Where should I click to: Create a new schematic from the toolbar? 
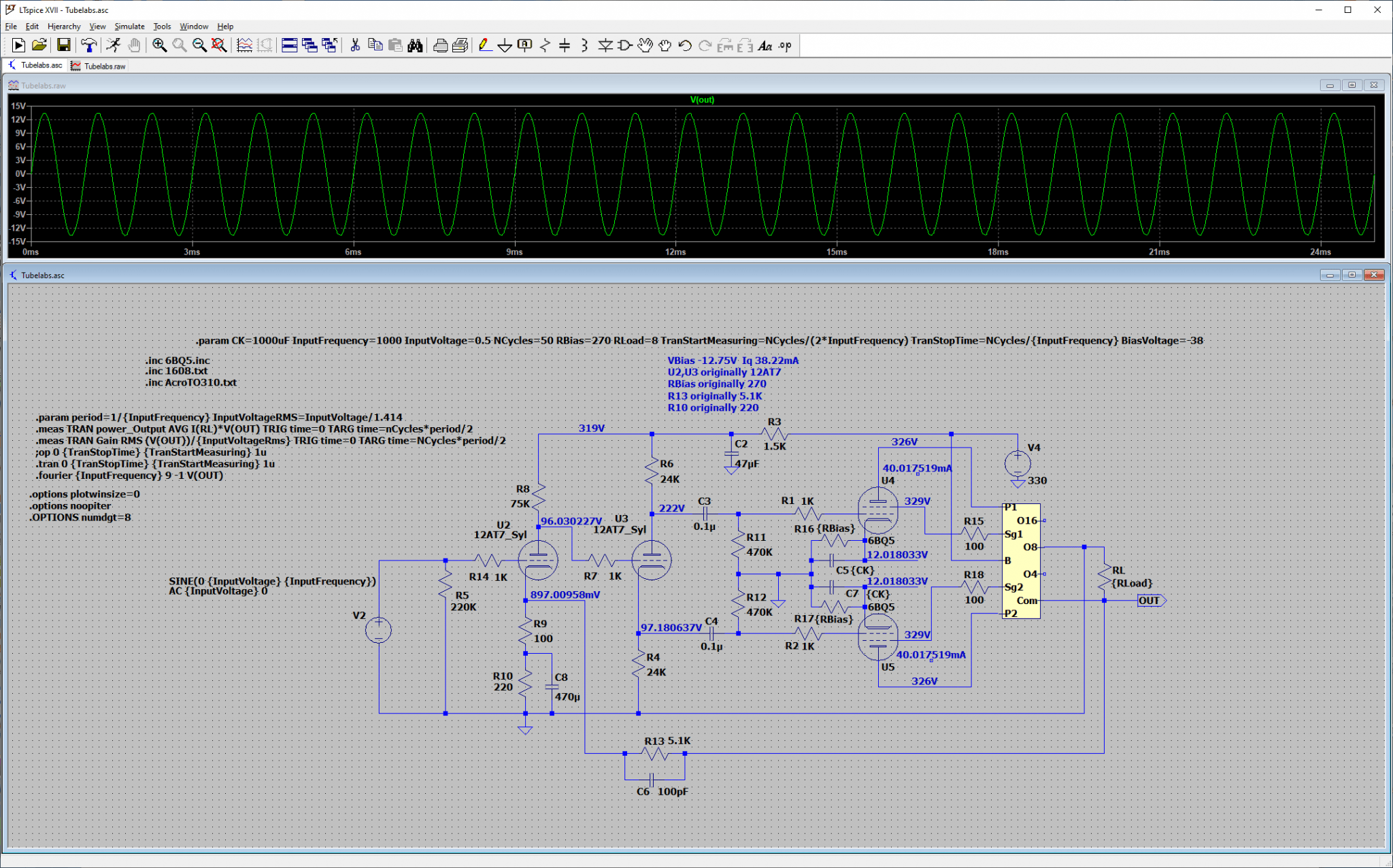coord(18,46)
